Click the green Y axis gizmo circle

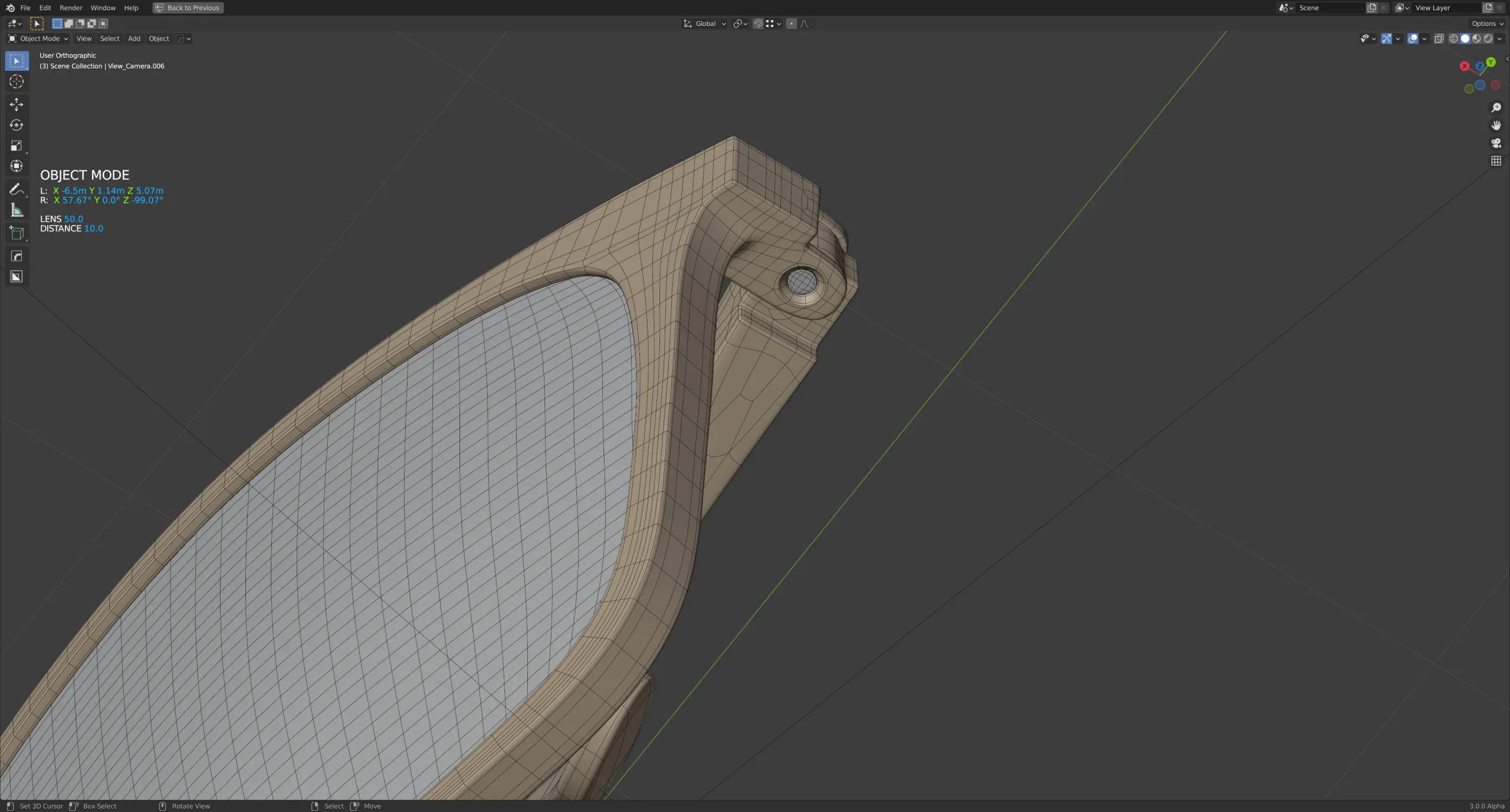click(1491, 62)
